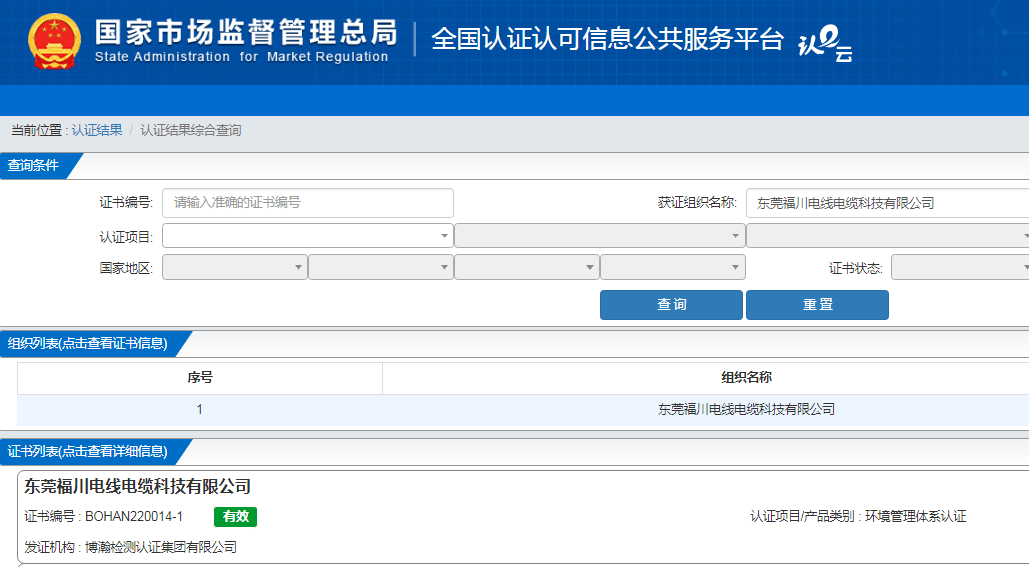Click 环境管理体系认证 category text

pos(915,516)
